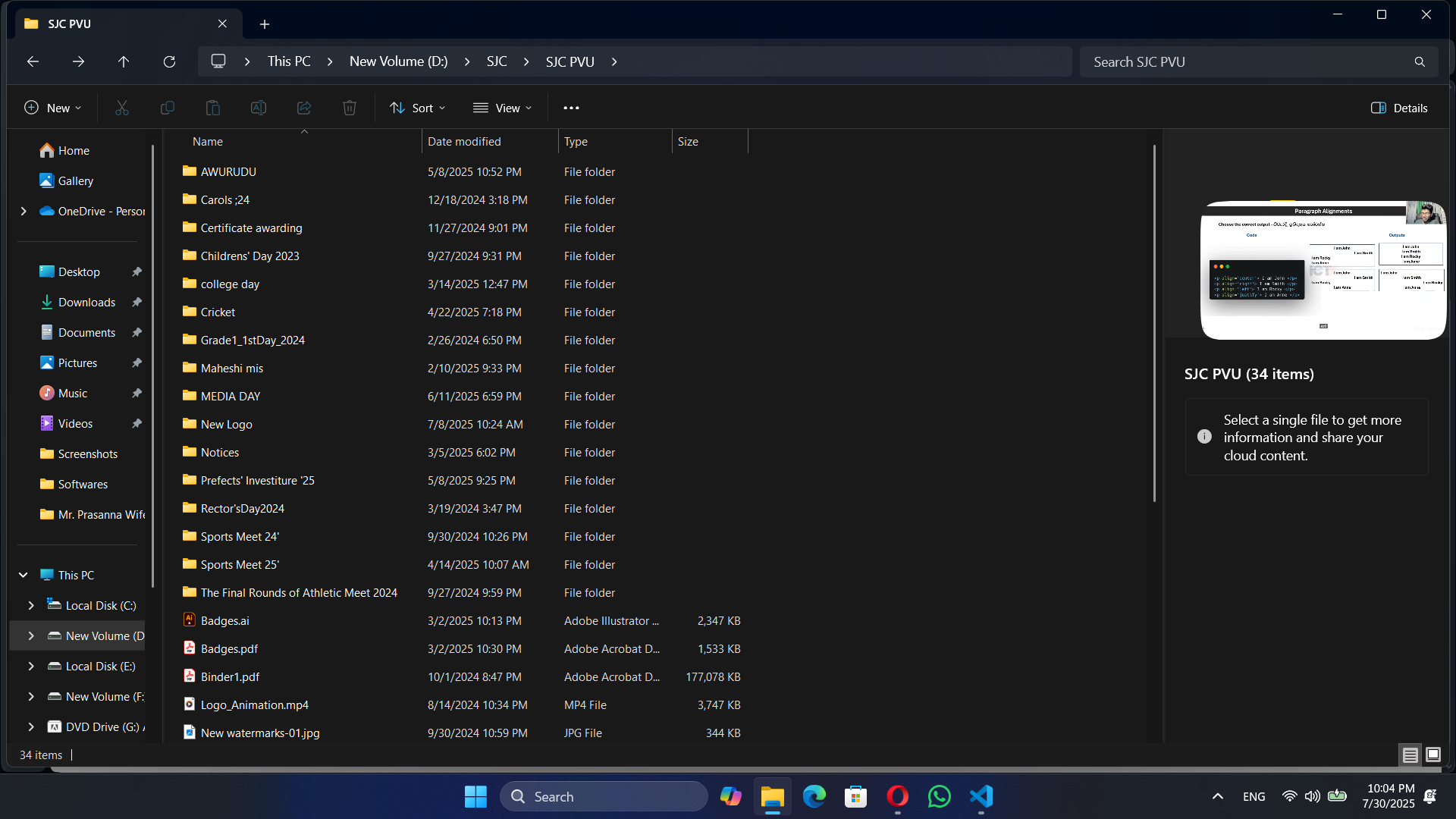The height and width of the screenshot is (819, 1456).
Task: Click the Cut scissors icon in toolbar
Action: pos(122,108)
